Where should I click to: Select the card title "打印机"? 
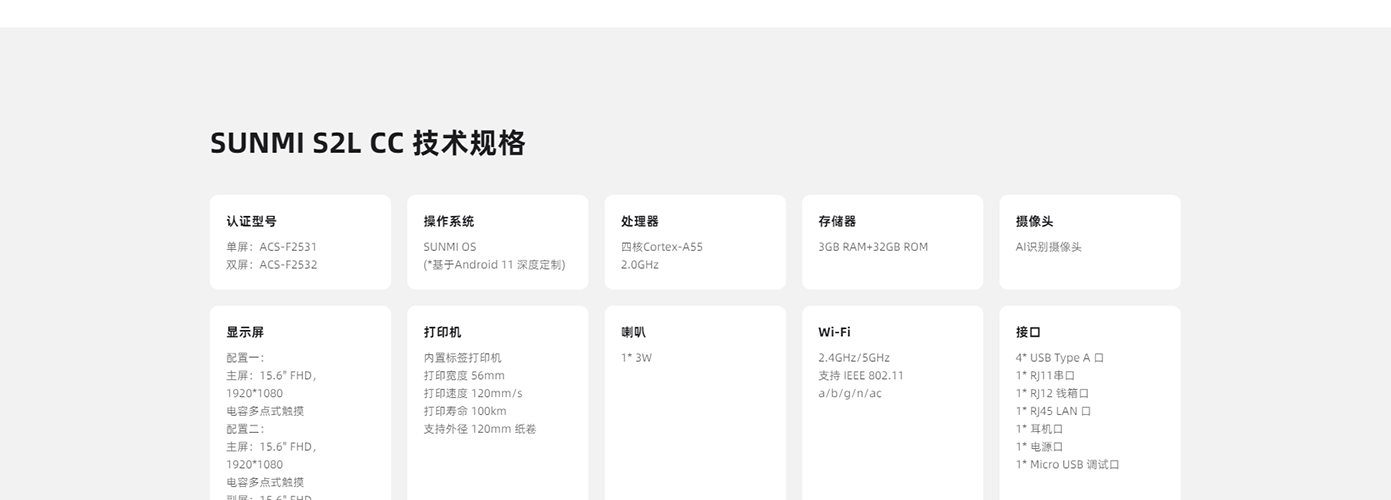coord(442,332)
